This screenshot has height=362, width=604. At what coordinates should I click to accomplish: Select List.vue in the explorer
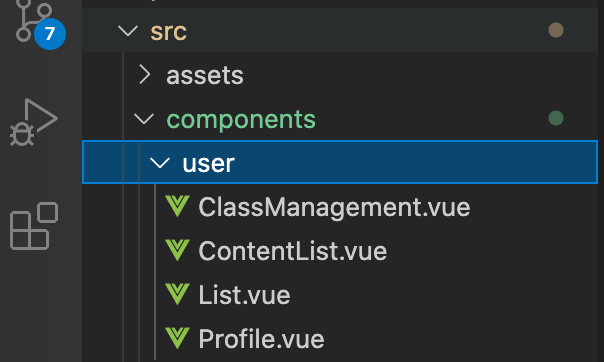244,295
